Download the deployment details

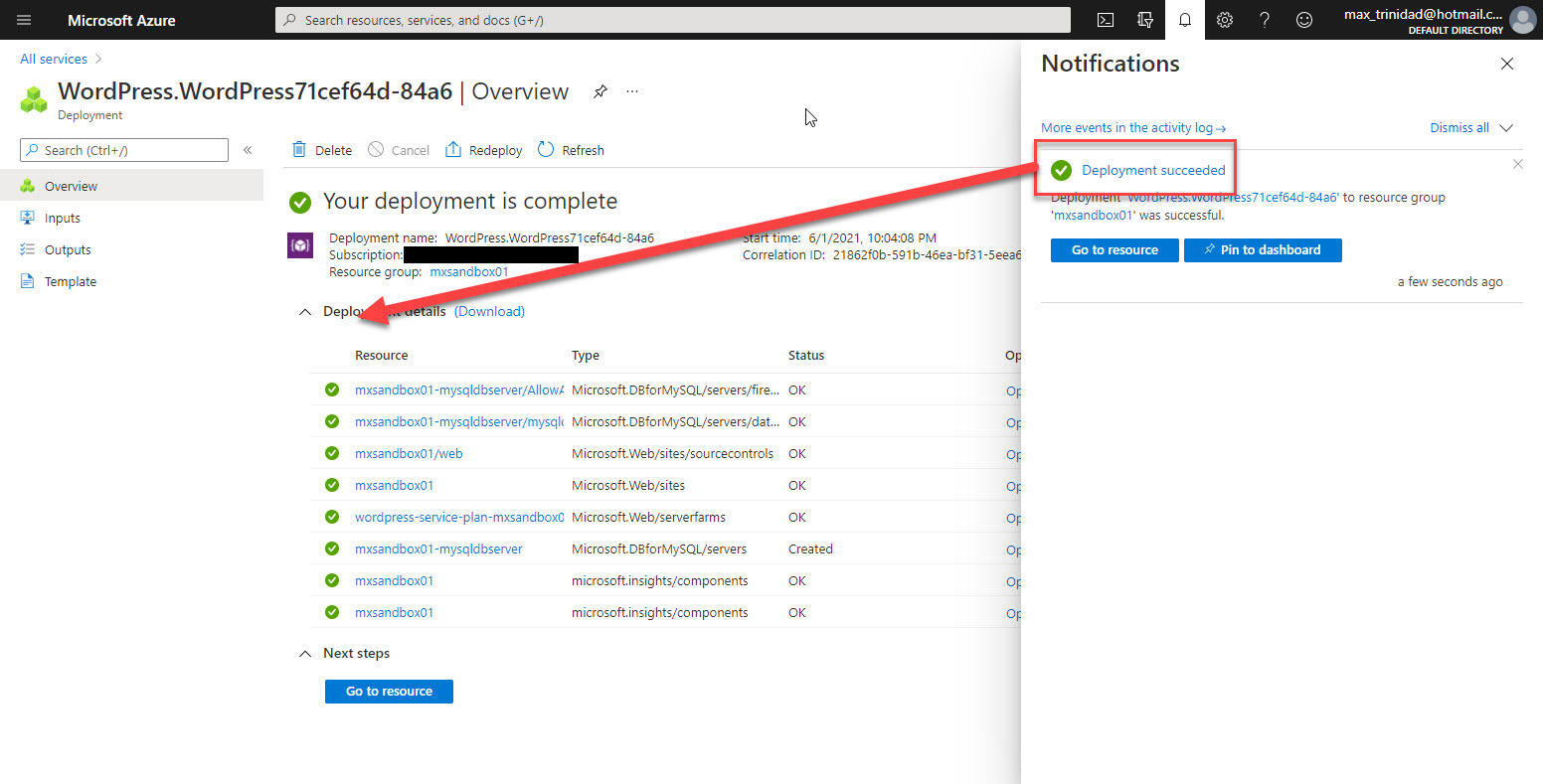[x=489, y=312]
